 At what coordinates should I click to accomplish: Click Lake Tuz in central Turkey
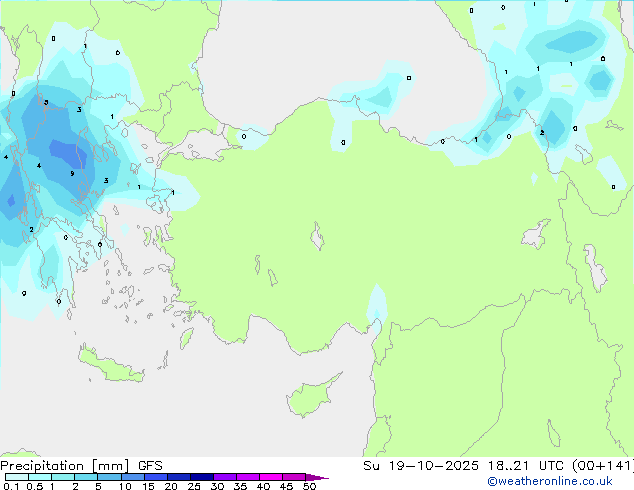(317, 236)
